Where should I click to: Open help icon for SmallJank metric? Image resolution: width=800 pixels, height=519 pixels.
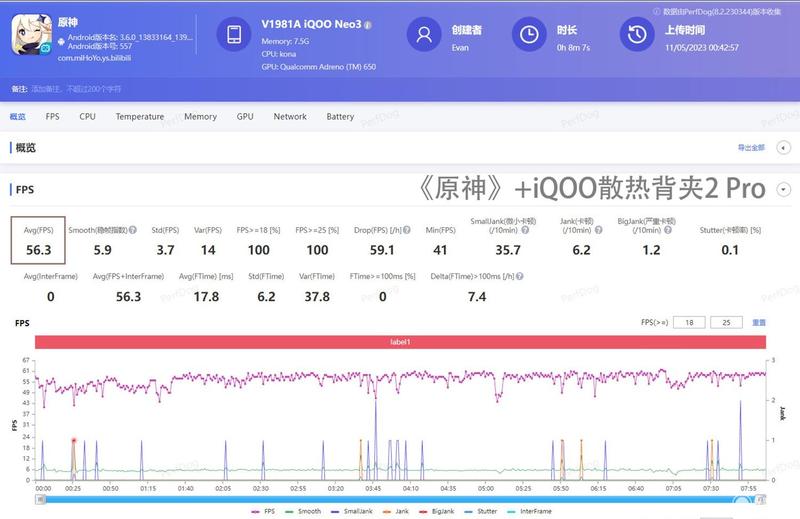(x=525, y=230)
